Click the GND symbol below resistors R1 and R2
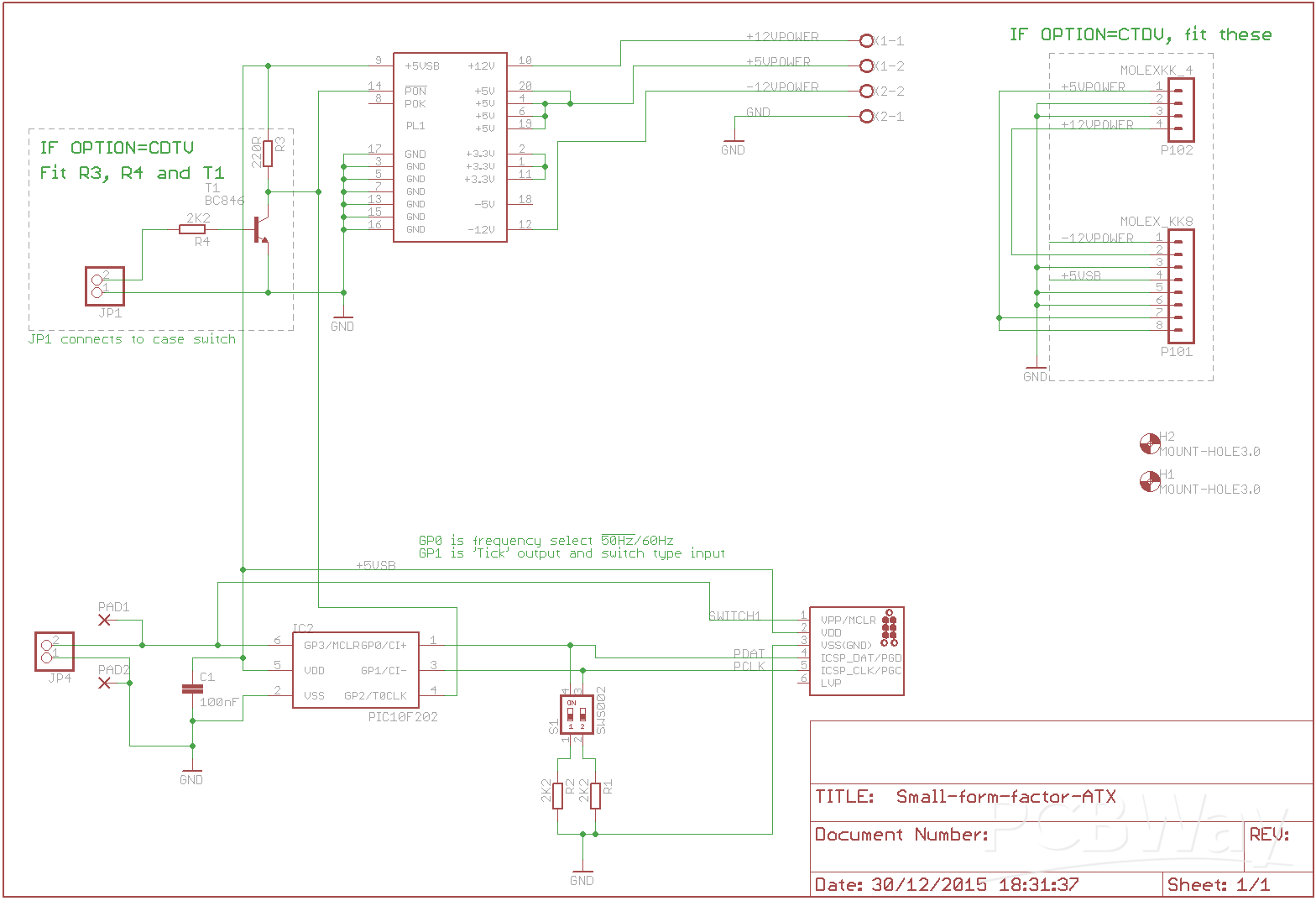The image size is (1316, 901). coord(582,875)
